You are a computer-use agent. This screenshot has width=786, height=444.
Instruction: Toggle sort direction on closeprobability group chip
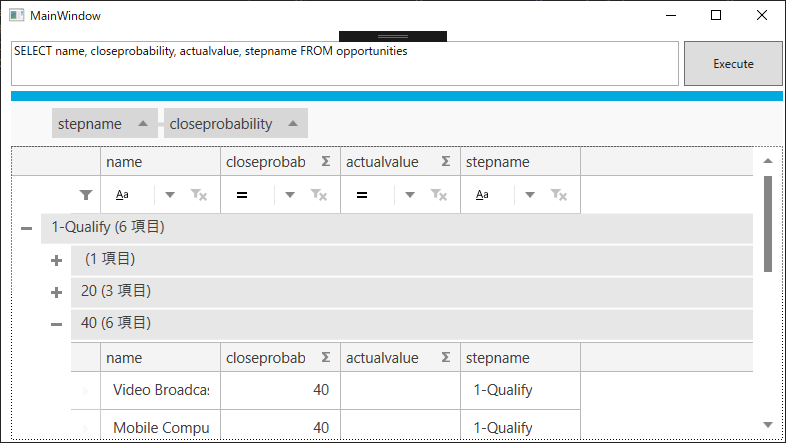tap(293, 124)
